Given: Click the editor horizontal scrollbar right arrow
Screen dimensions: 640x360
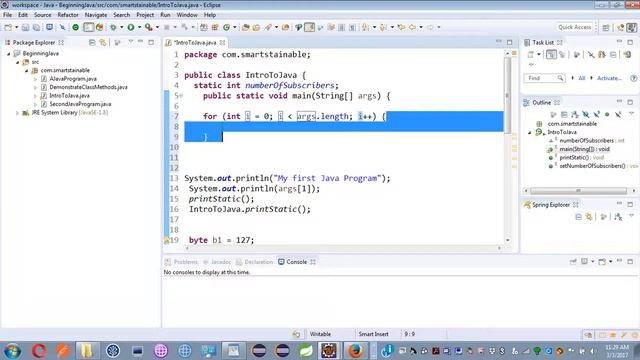Looking at the screenshot, I should click(499, 248).
